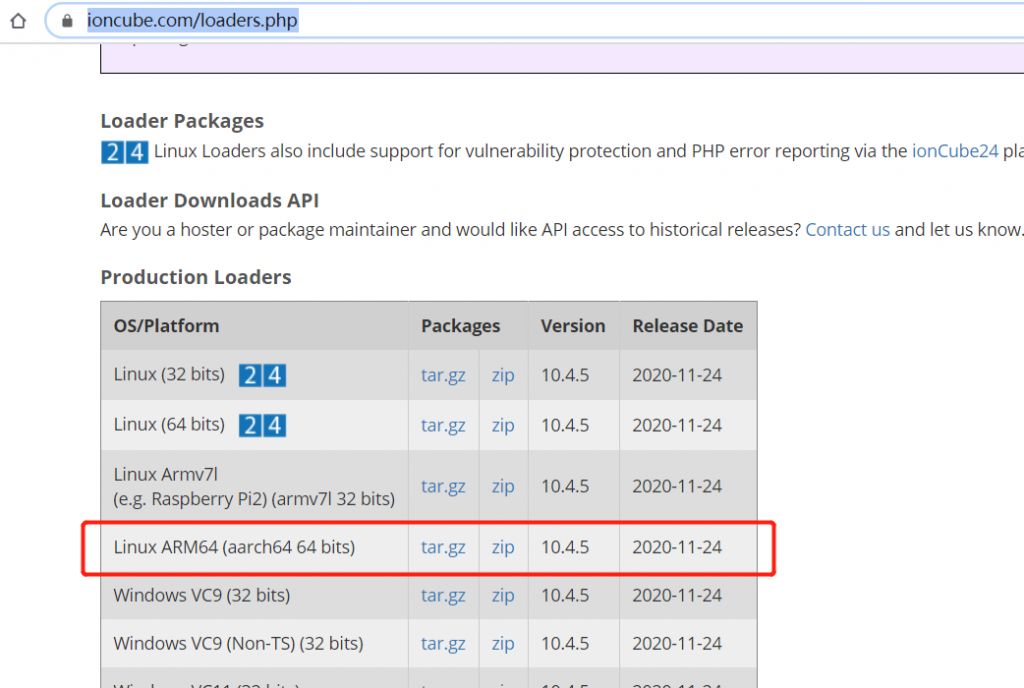Download zip for Windows VC9 Non-TS
The image size is (1024, 688).
pyautogui.click(x=503, y=643)
